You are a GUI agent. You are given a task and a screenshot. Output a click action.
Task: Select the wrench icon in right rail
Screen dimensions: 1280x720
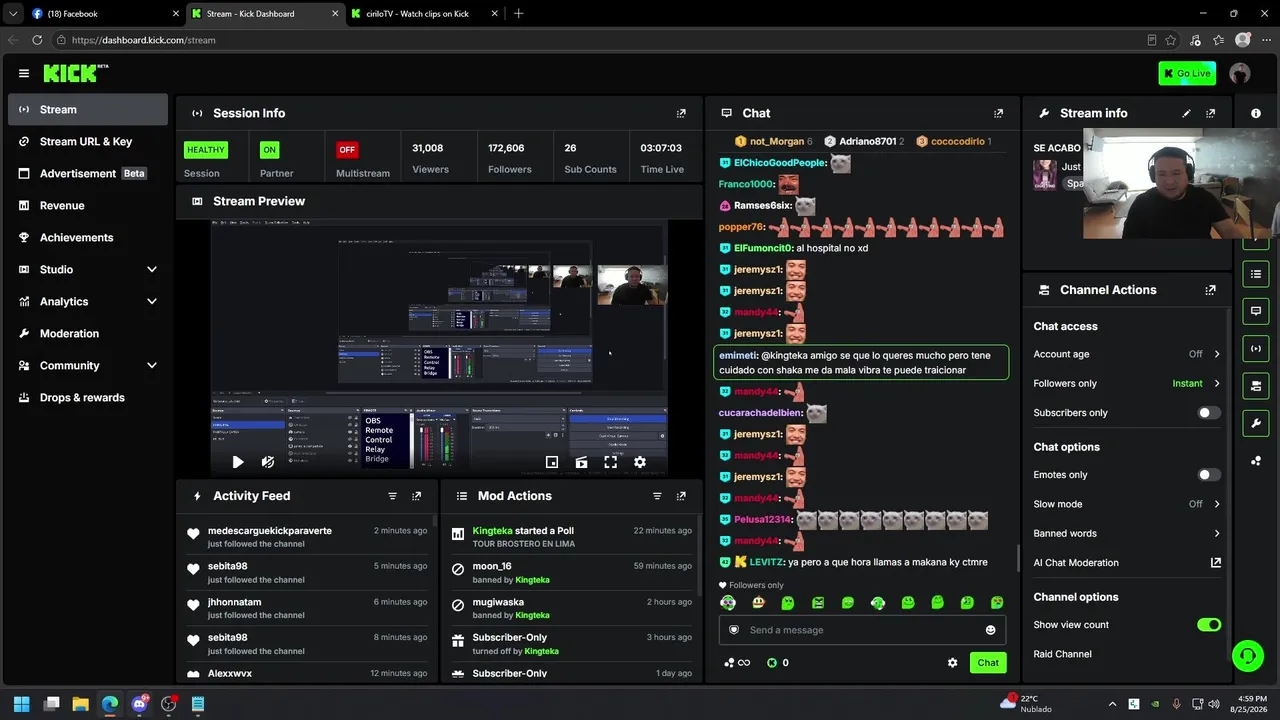(1256, 423)
